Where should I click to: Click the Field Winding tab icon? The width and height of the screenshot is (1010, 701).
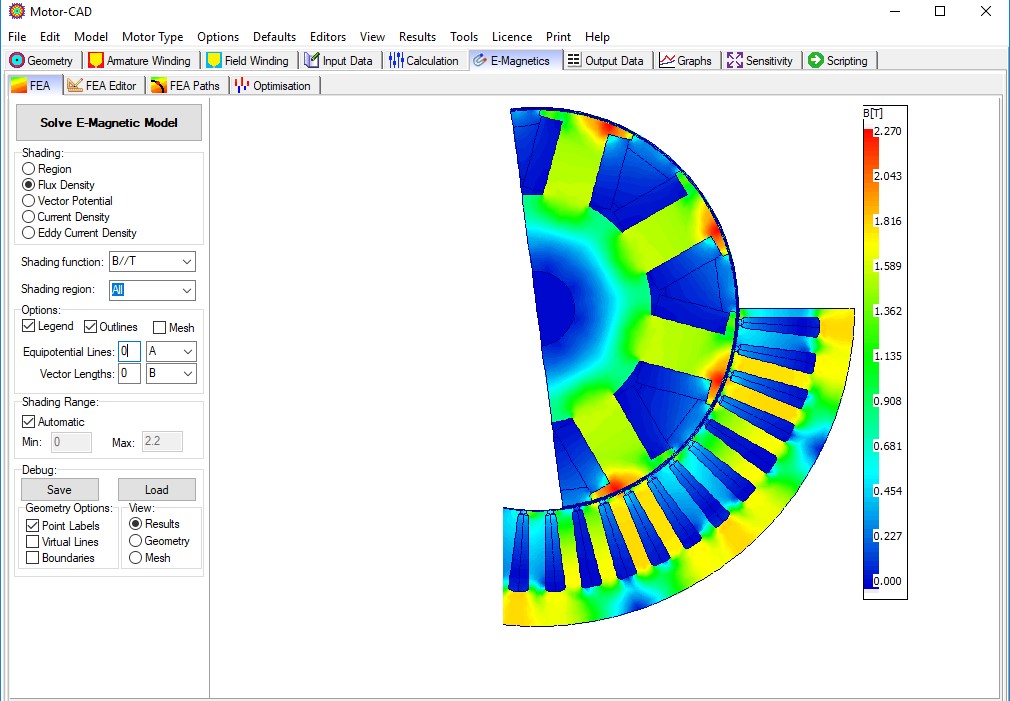[214, 61]
